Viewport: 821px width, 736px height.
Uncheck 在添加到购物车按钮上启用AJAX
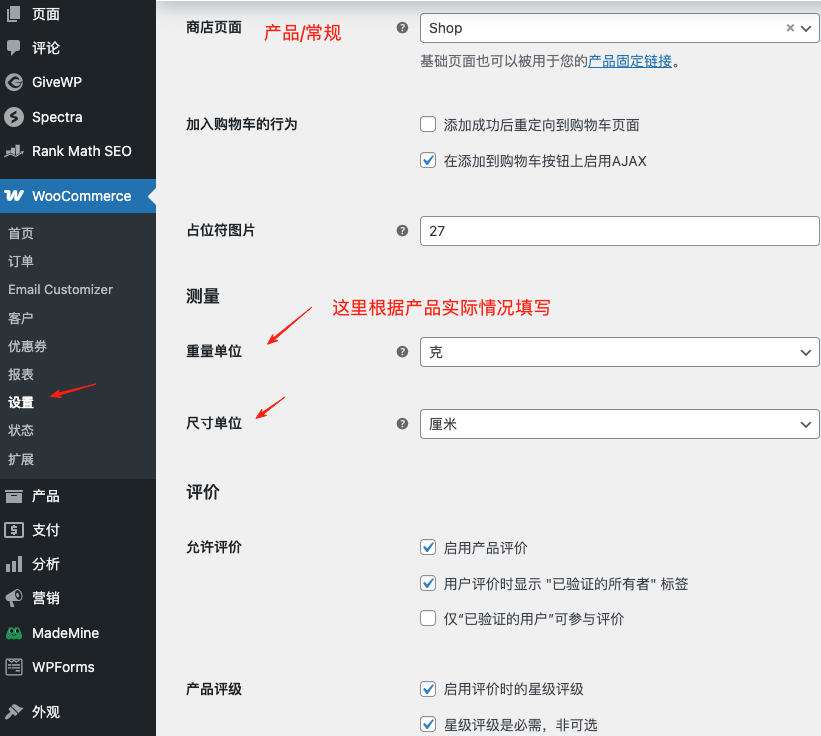point(428,160)
